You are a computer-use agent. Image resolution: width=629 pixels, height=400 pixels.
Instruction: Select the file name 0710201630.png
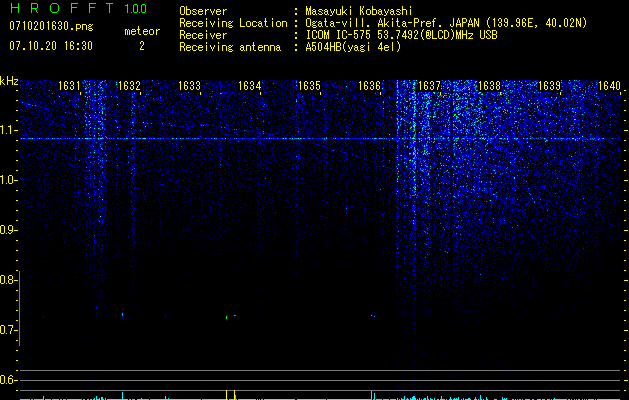(51, 27)
